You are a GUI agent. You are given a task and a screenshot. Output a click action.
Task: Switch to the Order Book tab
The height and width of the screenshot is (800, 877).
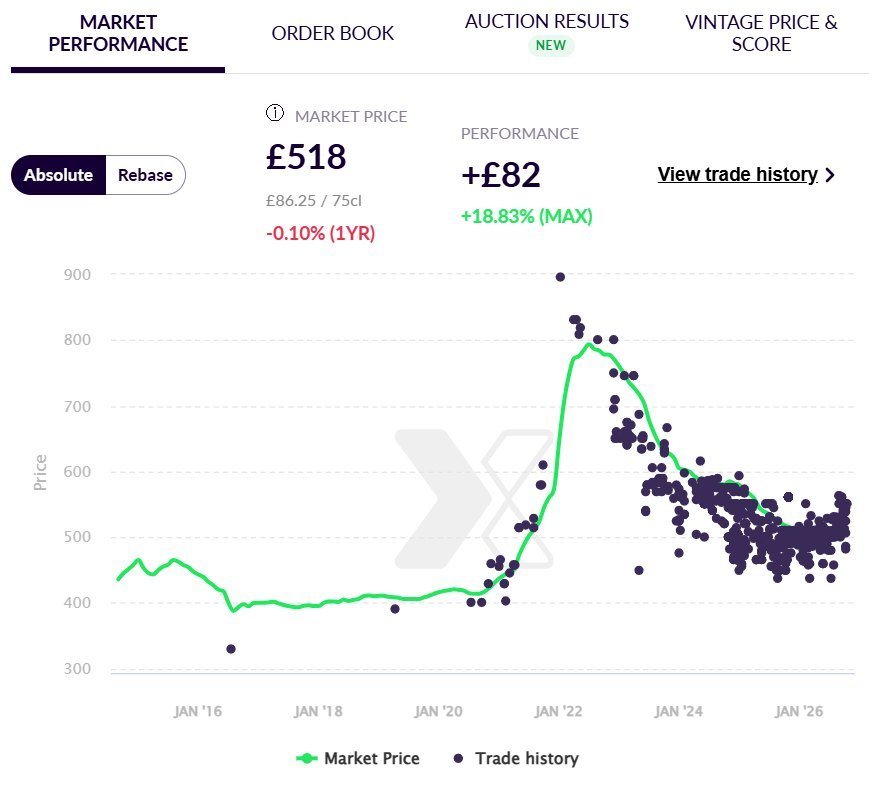click(333, 34)
